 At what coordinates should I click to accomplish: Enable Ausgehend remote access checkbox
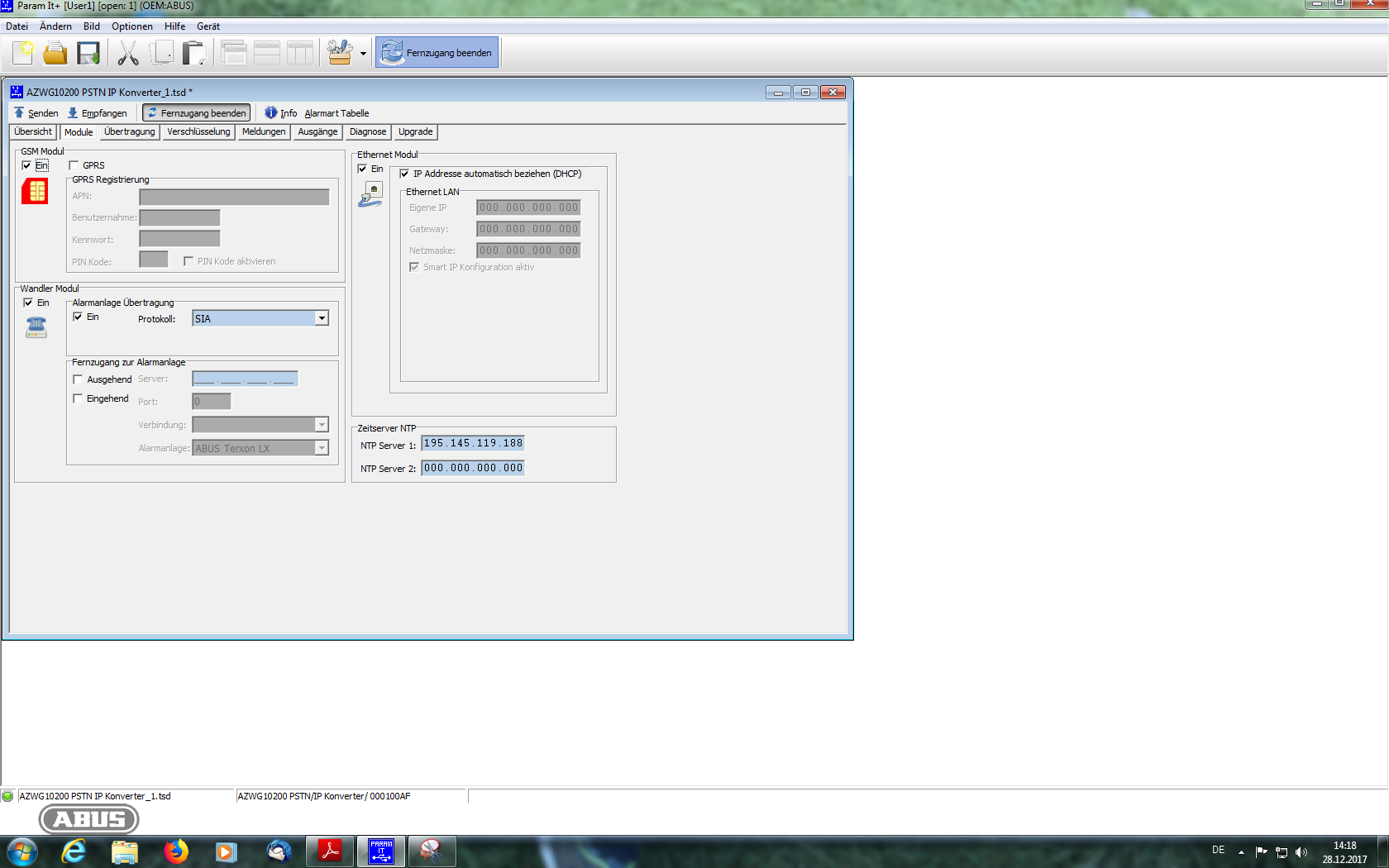pyautogui.click(x=78, y=379)
